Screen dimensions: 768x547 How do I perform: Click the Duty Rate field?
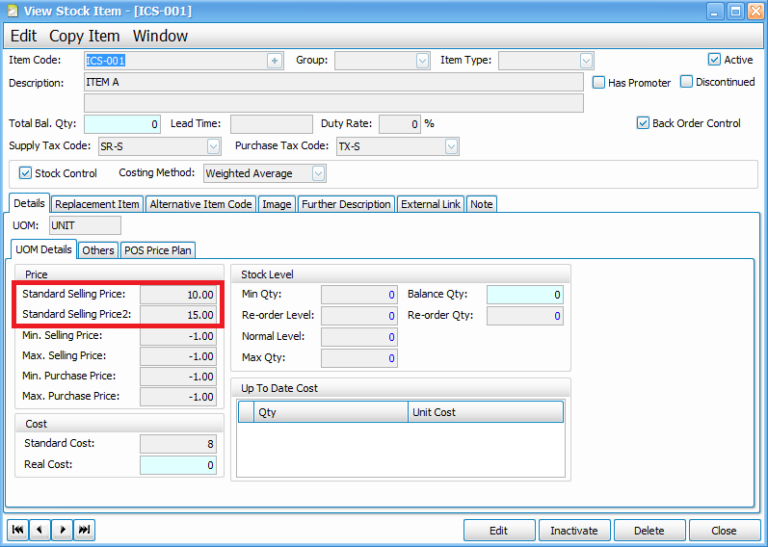click(x=400, y=124)
